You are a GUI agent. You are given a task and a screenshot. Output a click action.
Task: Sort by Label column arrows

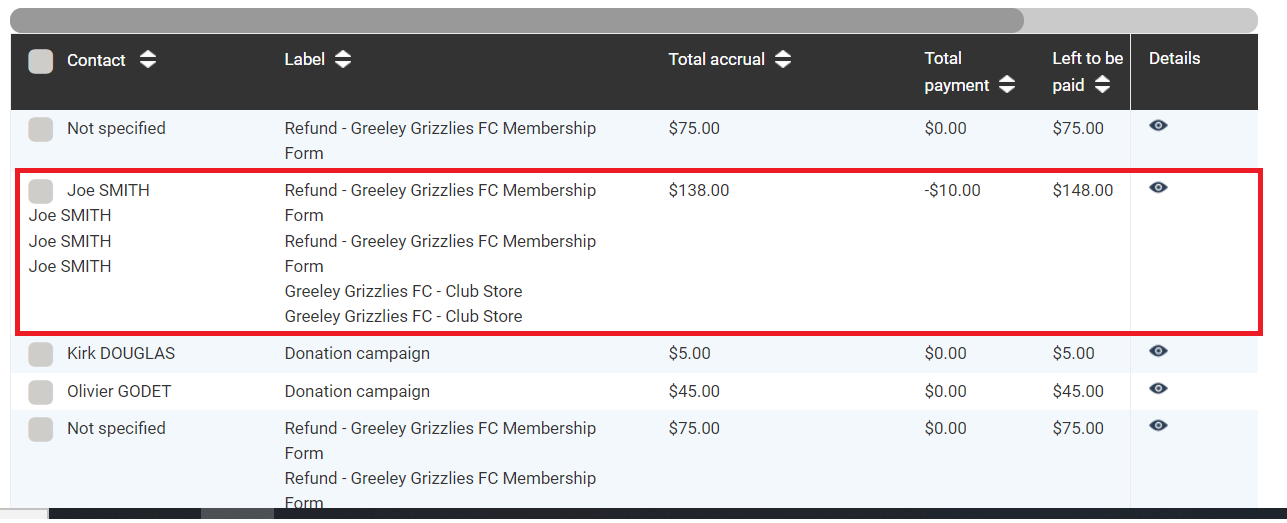[x=343, y=60]
